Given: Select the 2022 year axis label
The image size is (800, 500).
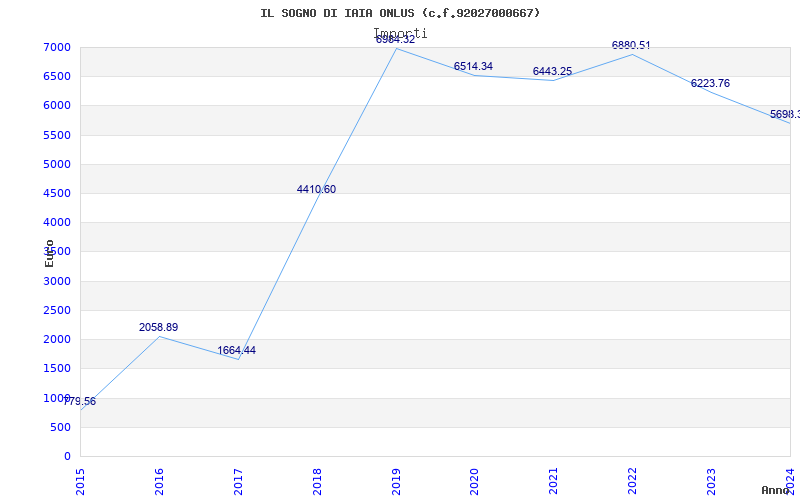Looking at the screenshot, I should tap(633, 482).
